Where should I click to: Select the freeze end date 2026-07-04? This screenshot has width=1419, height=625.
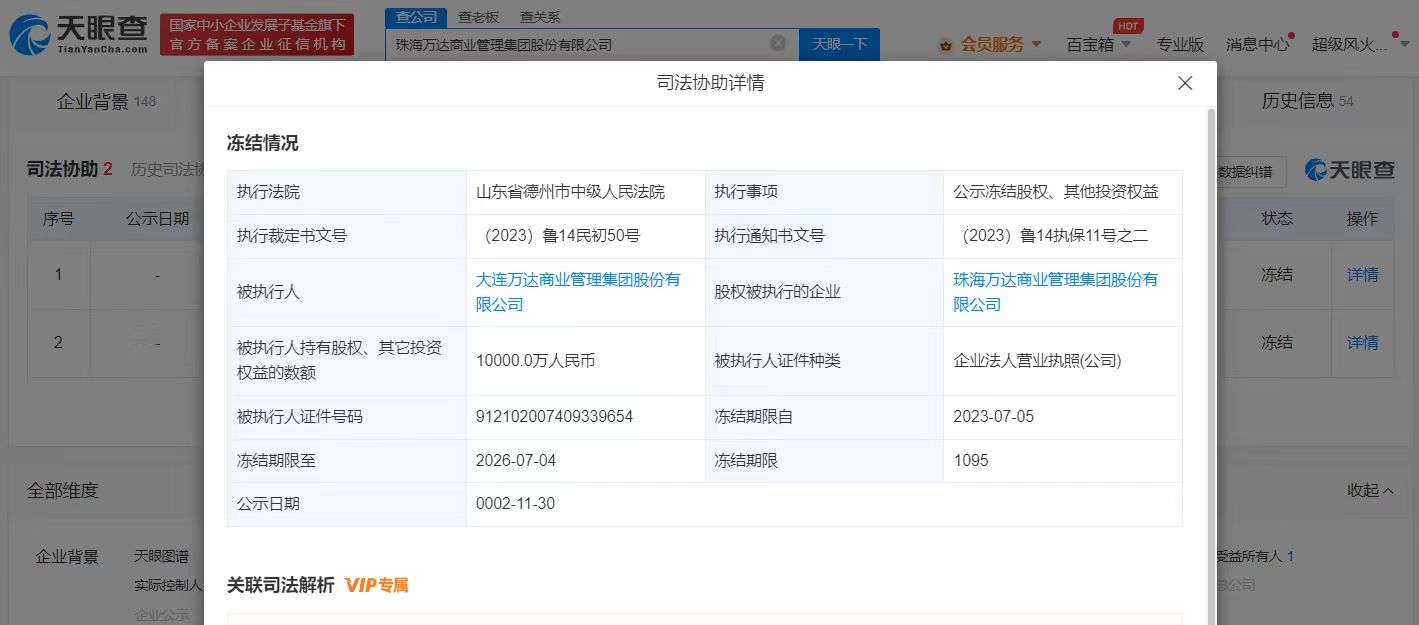516,460
